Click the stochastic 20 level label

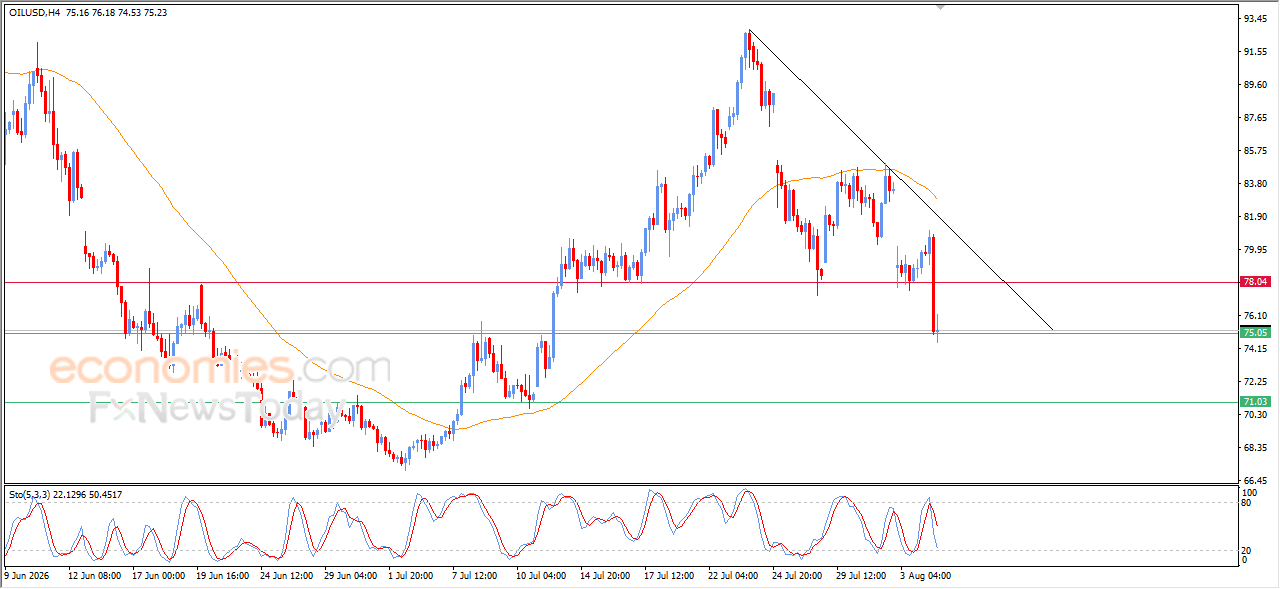[1246, 550]
